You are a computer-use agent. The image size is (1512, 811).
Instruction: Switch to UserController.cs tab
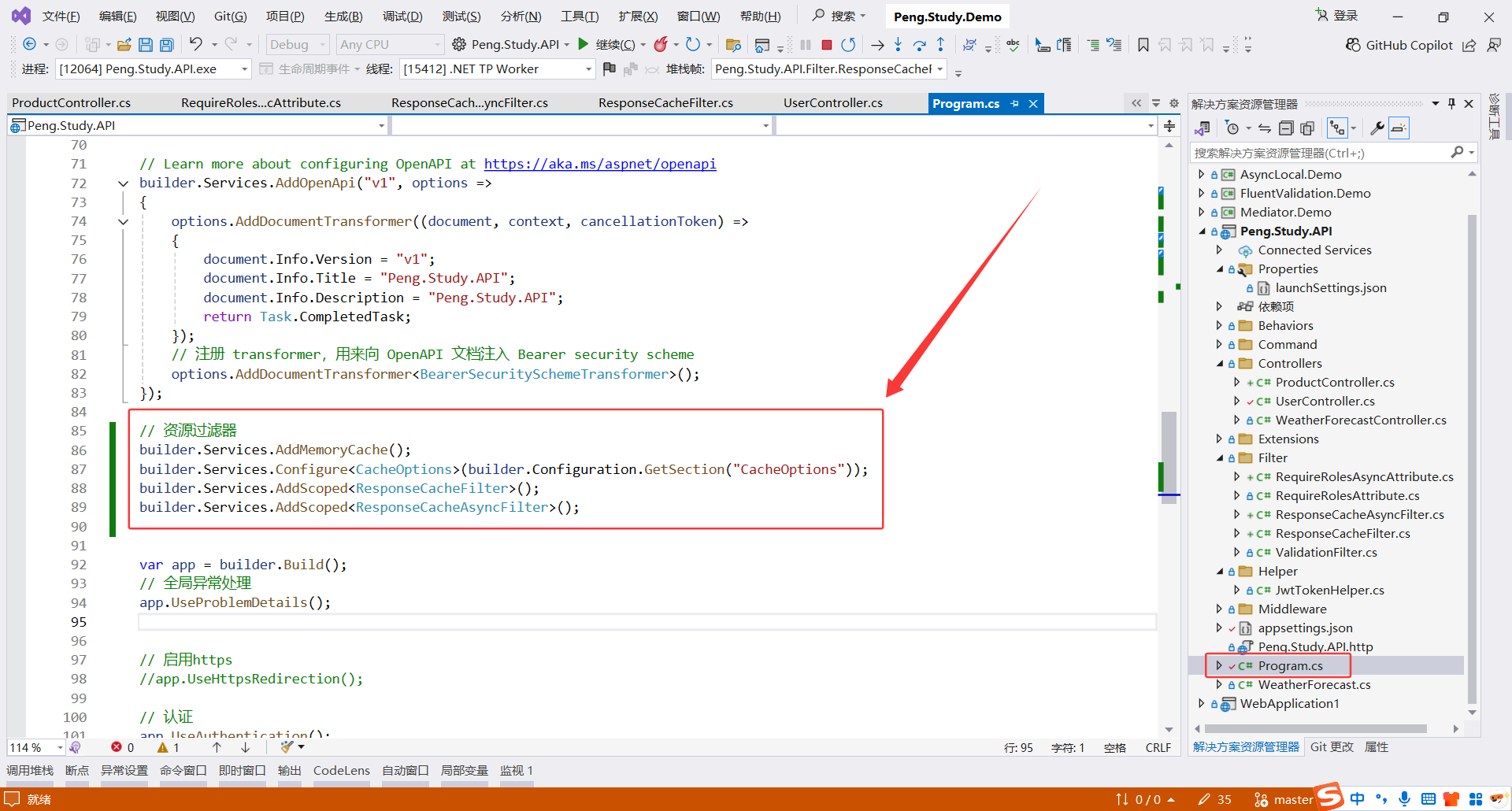[833, 103]
